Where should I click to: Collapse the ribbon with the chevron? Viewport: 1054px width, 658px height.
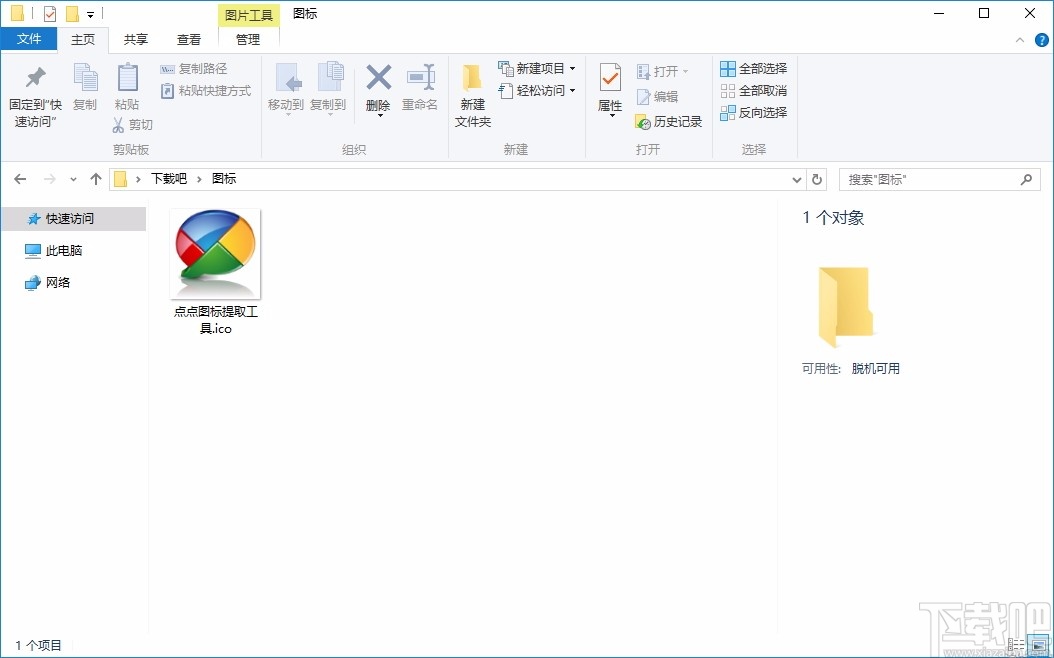pos(1019,39)
